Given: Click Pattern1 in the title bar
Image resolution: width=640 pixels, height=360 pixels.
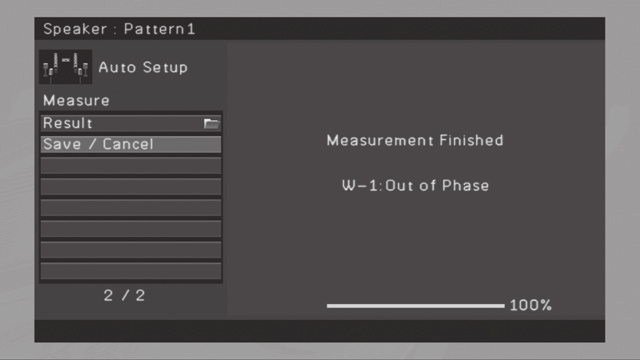Looking at the screenshot, I should [x=160, y=29].
